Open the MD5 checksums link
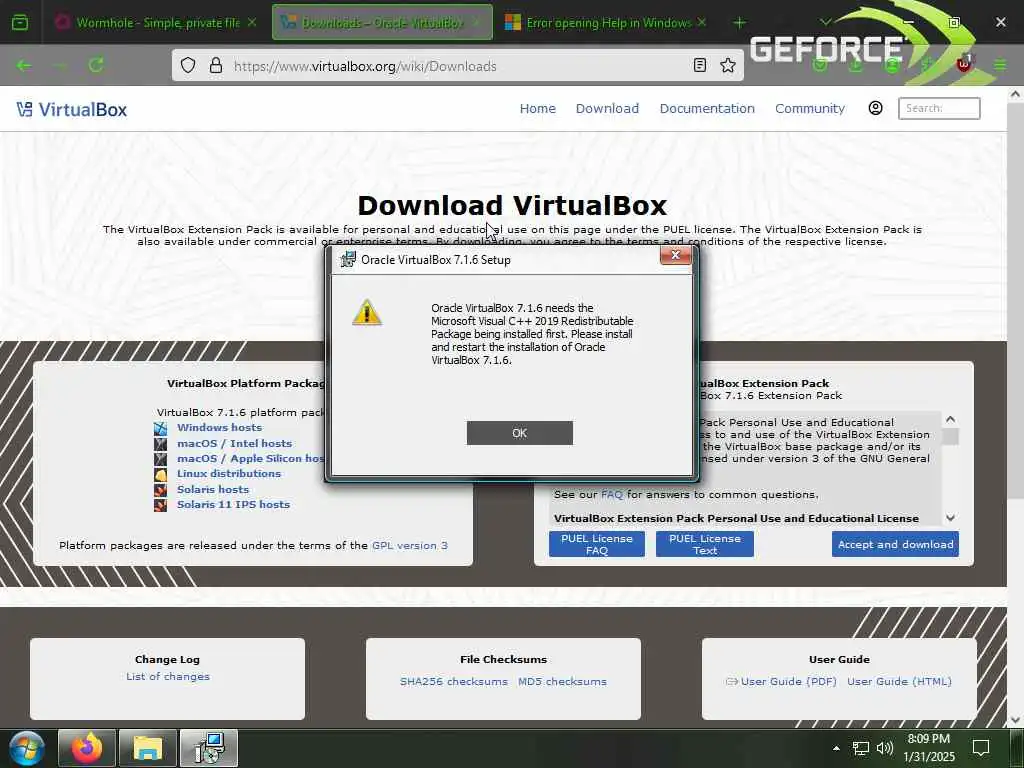Screen dimensions: 1024x768 point(562,681)
